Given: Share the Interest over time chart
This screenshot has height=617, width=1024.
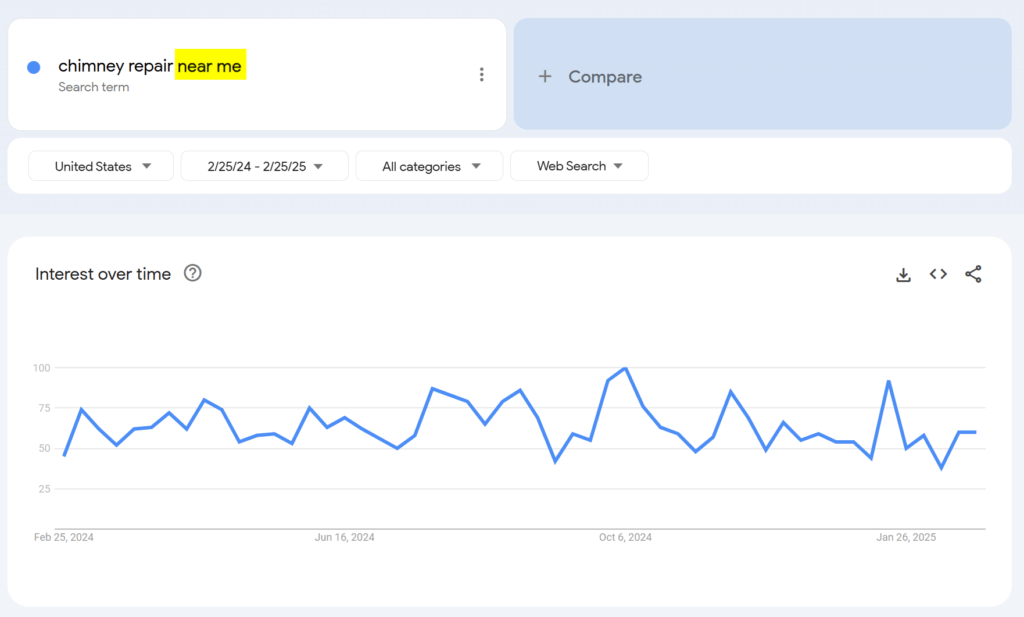Looking at the screenshot, I should [973, 274].
